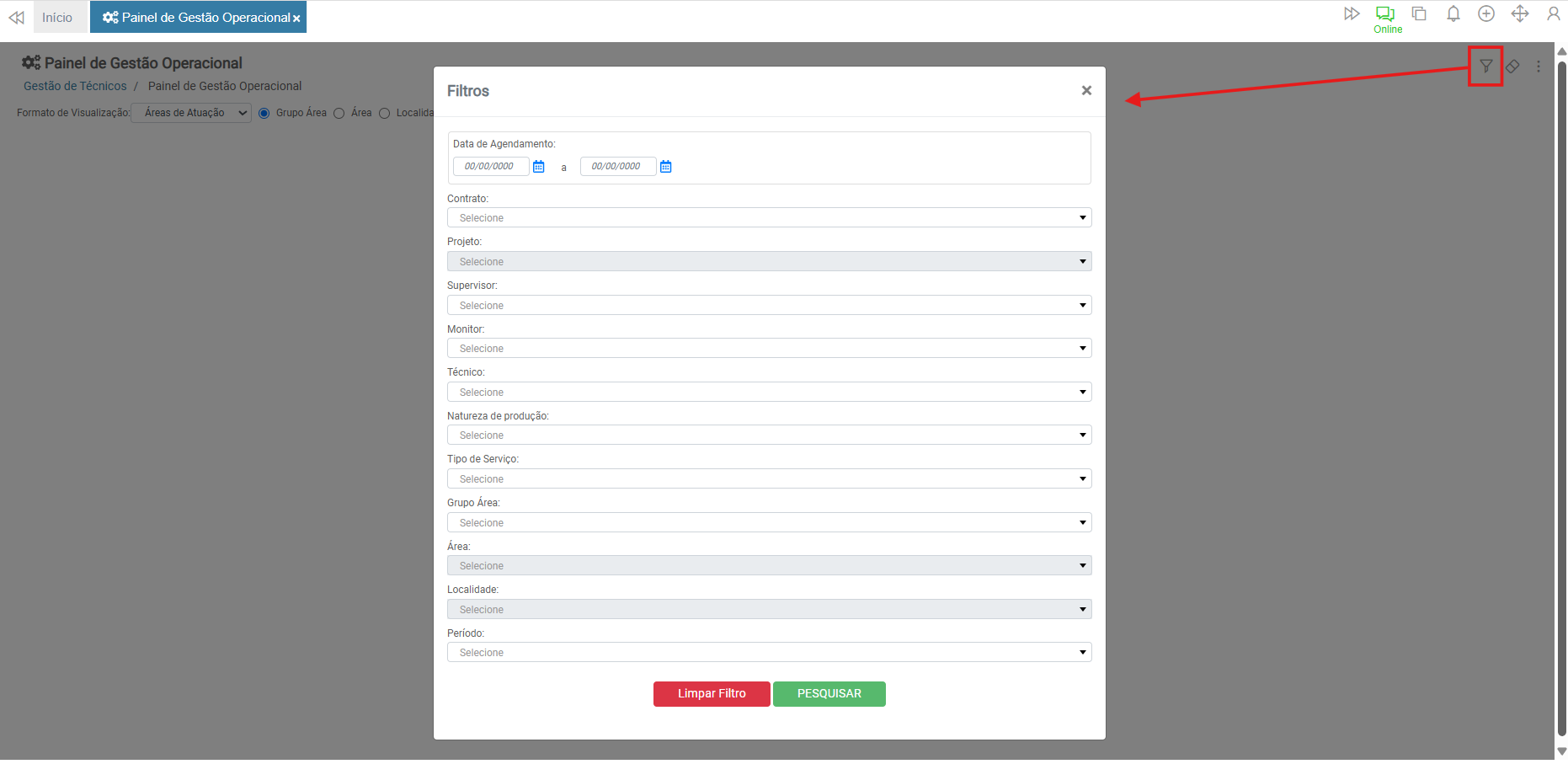Screen dimensions: 1568x764
Task: Select the Grupo Área radio button
Action: click(264, 114)
